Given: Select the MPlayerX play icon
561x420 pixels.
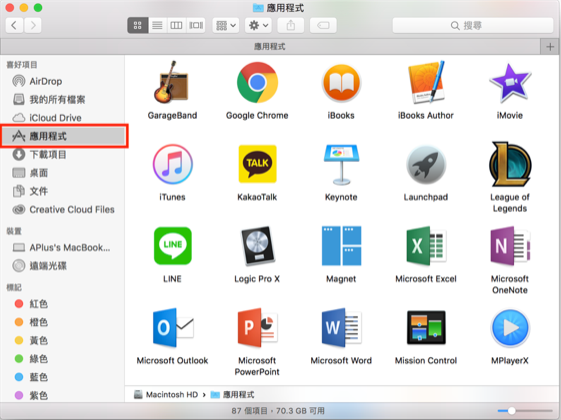Looking at the screenshot, I should (510, 328).
